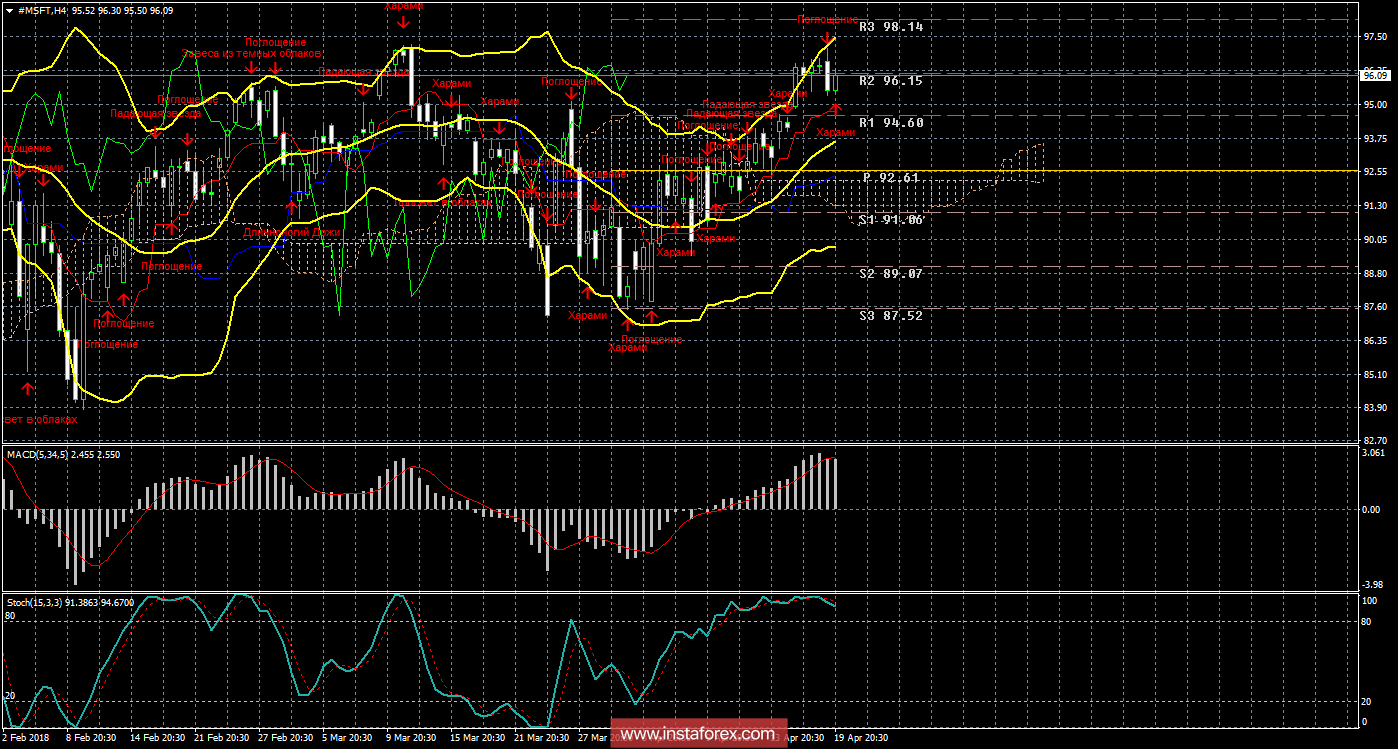Image resolution: width=1398 pixels, height=749 pixels.
Task: Click the 'Длинноногий Дожи' candlestick pattern label
Action: click(x=292, y=232)
